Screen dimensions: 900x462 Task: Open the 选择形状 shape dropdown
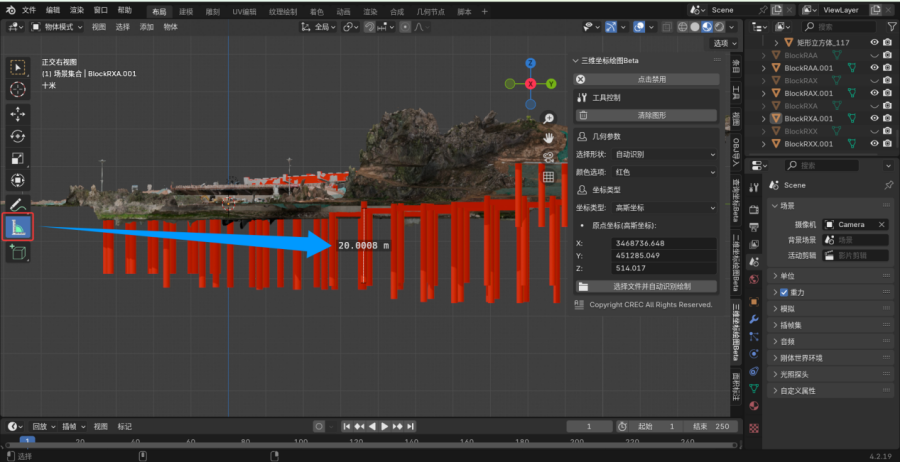click(667, 155)
